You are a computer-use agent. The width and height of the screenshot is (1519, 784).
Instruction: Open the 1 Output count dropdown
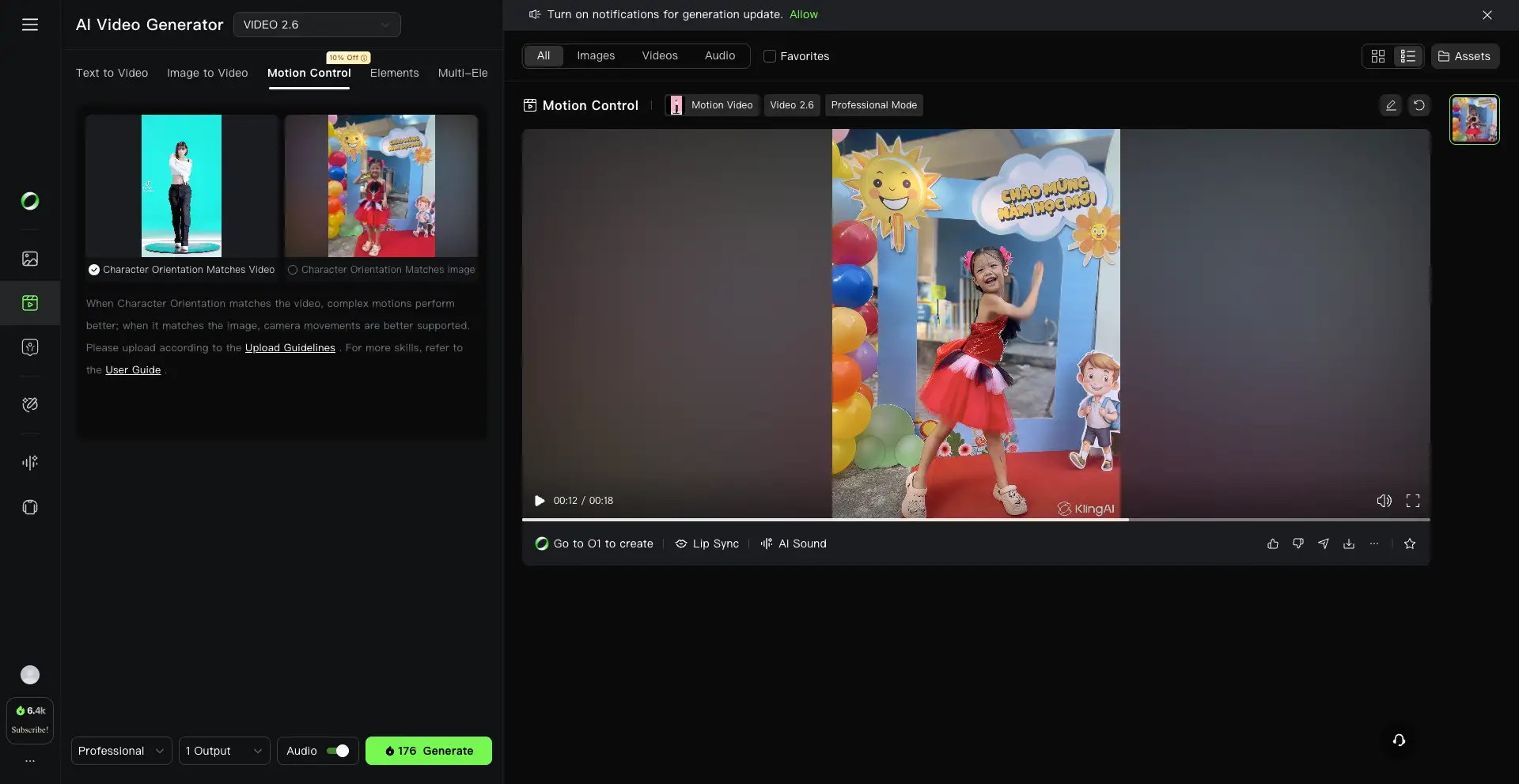point(224,751)
